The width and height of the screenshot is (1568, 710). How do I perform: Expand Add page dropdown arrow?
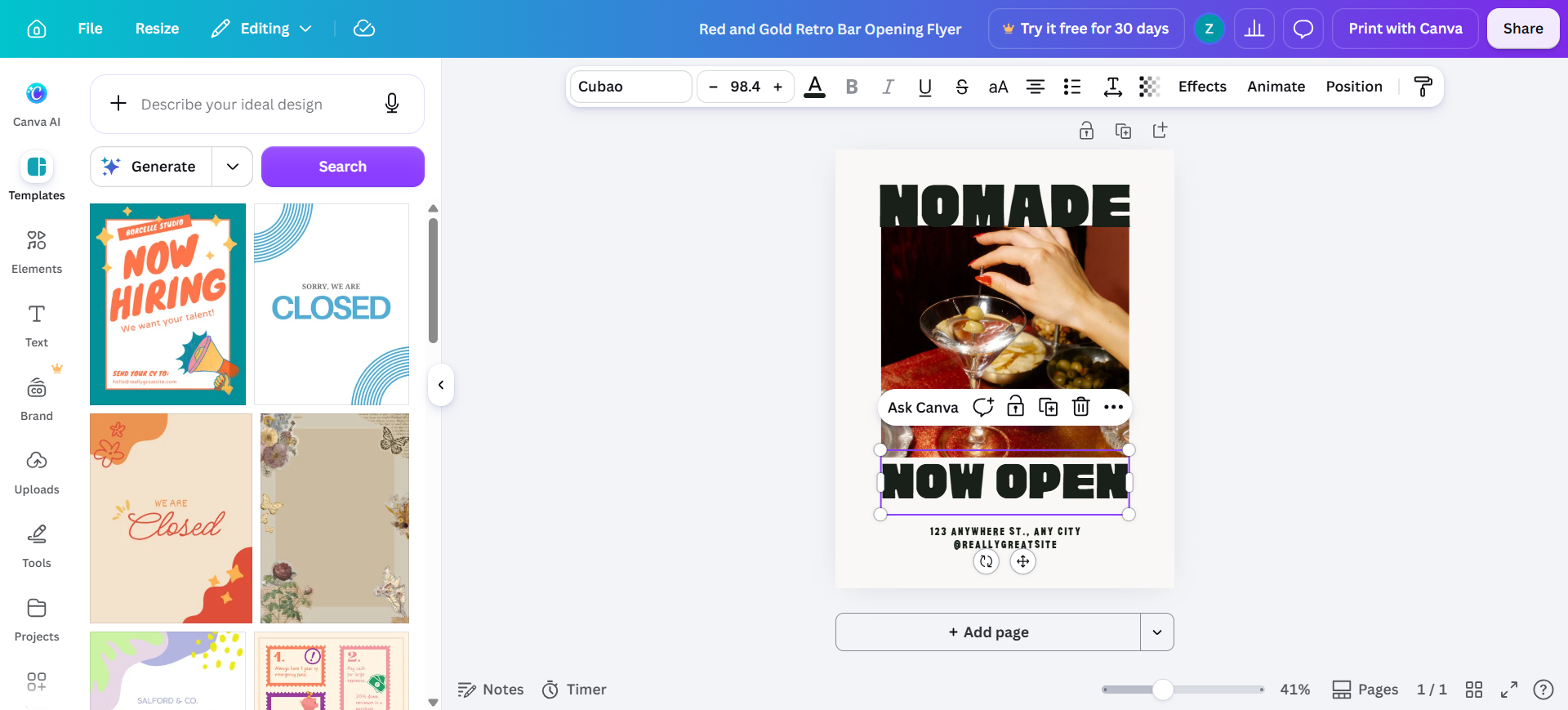[x=1157, y=632]
